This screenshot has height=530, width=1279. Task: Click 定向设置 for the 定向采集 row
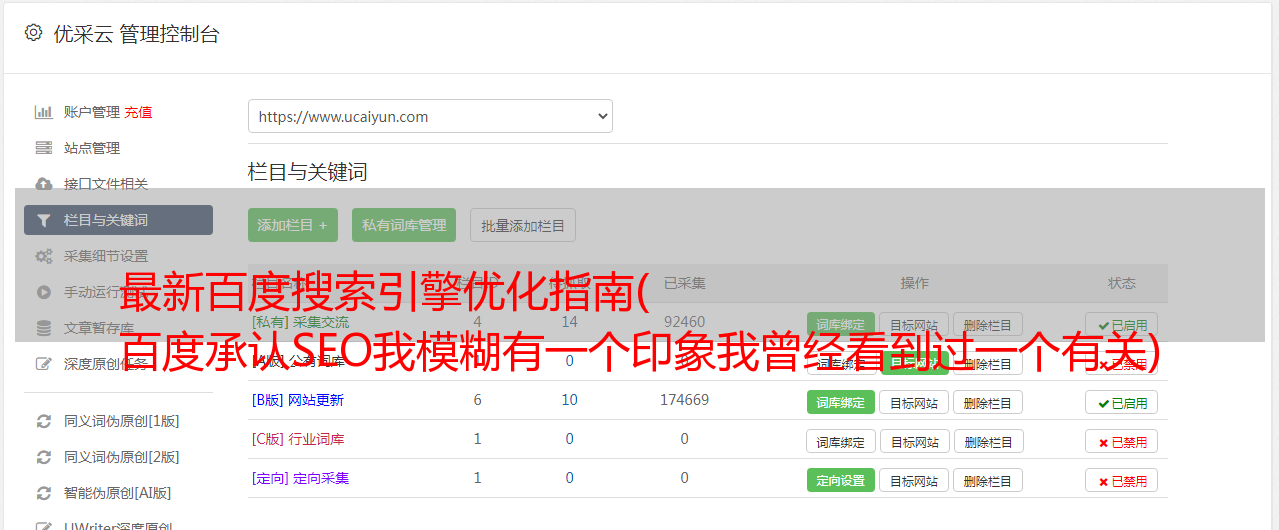pos(841,480)
